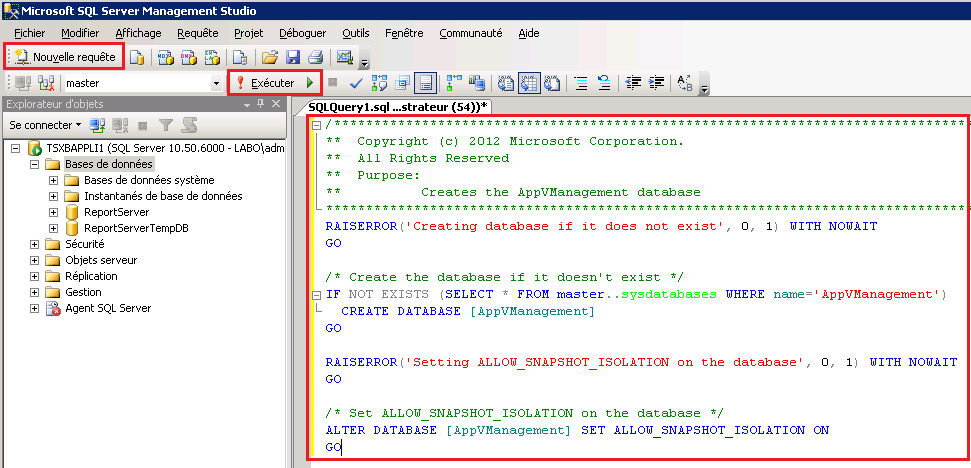Uncomment the selected lines

pyautogui.click(x=604, y=82)
